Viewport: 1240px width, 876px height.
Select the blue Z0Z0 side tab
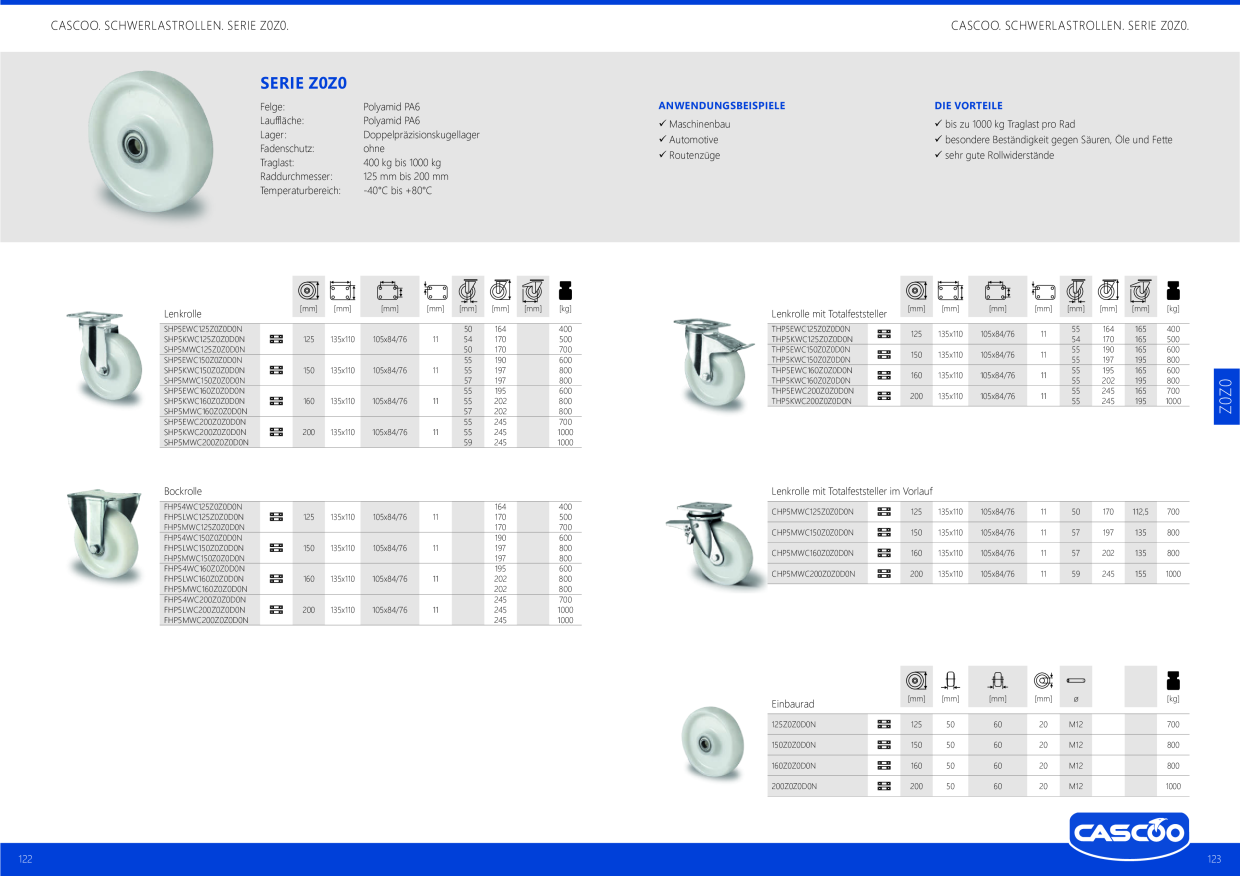click(x=1227, y=397)
